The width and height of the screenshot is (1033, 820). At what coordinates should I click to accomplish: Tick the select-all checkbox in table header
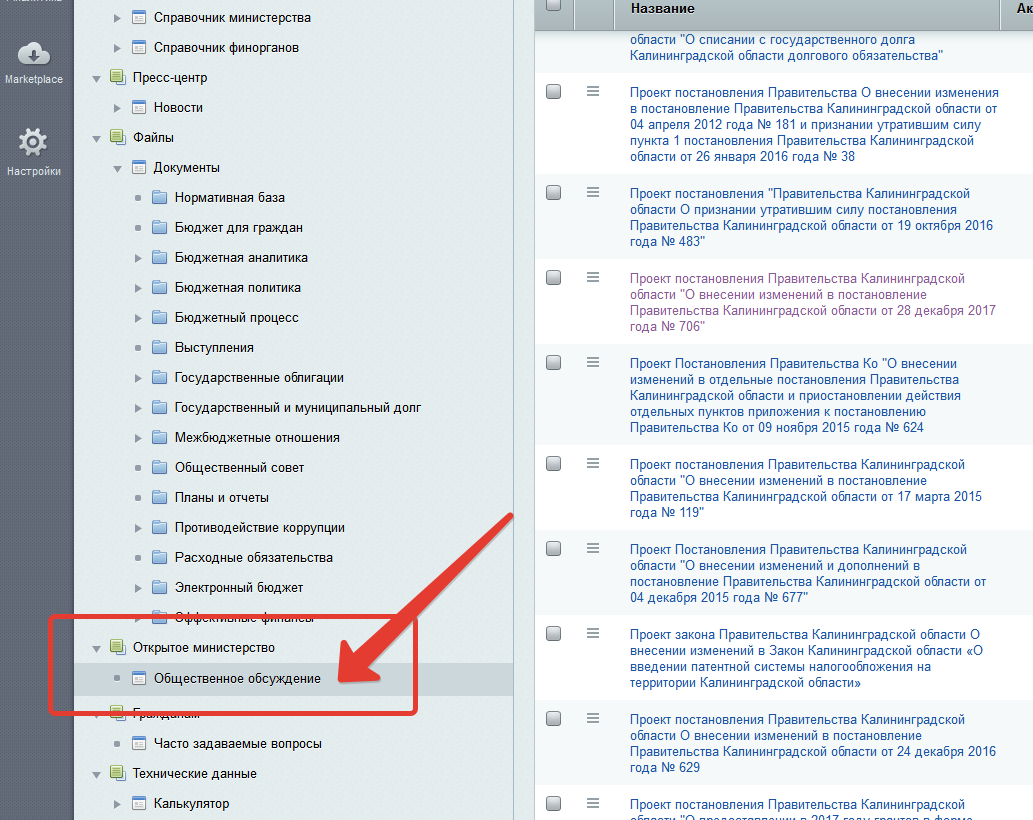(554, 6)
